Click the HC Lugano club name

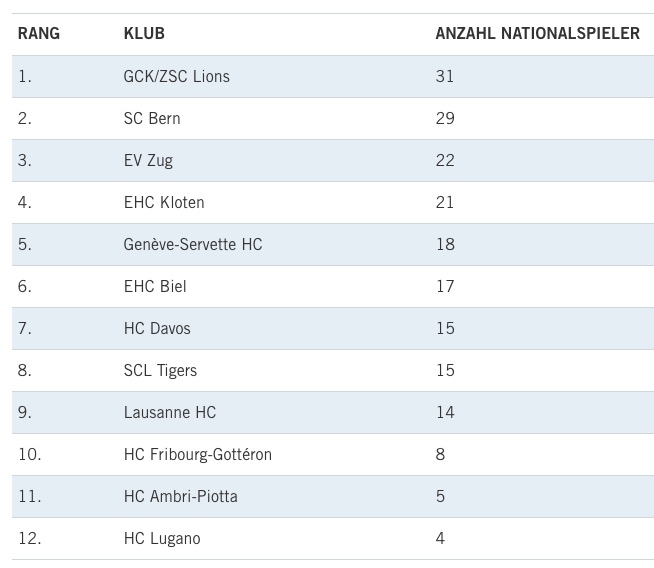click(162, 538)
